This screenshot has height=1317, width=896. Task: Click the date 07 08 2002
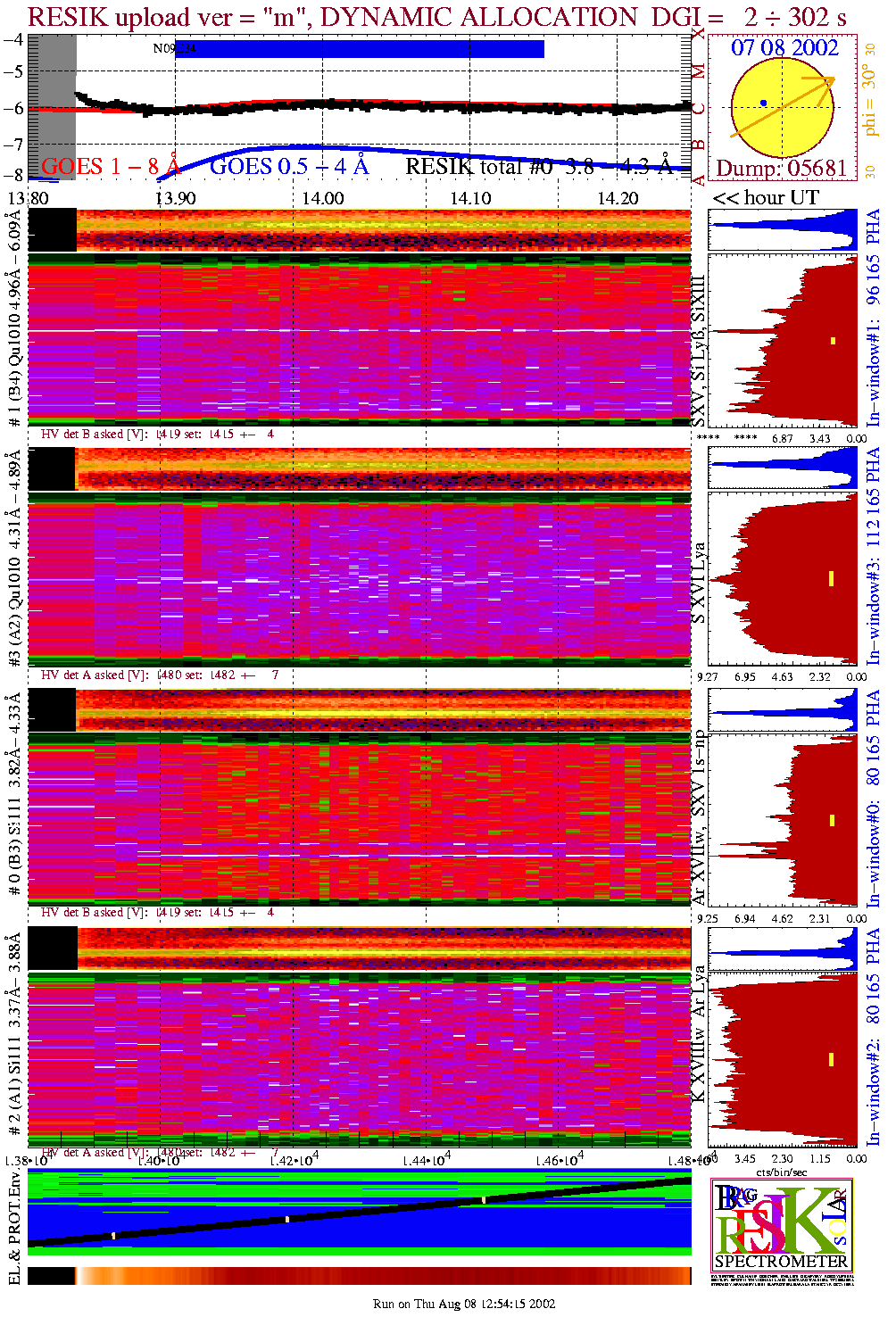[x=784, y=48]
